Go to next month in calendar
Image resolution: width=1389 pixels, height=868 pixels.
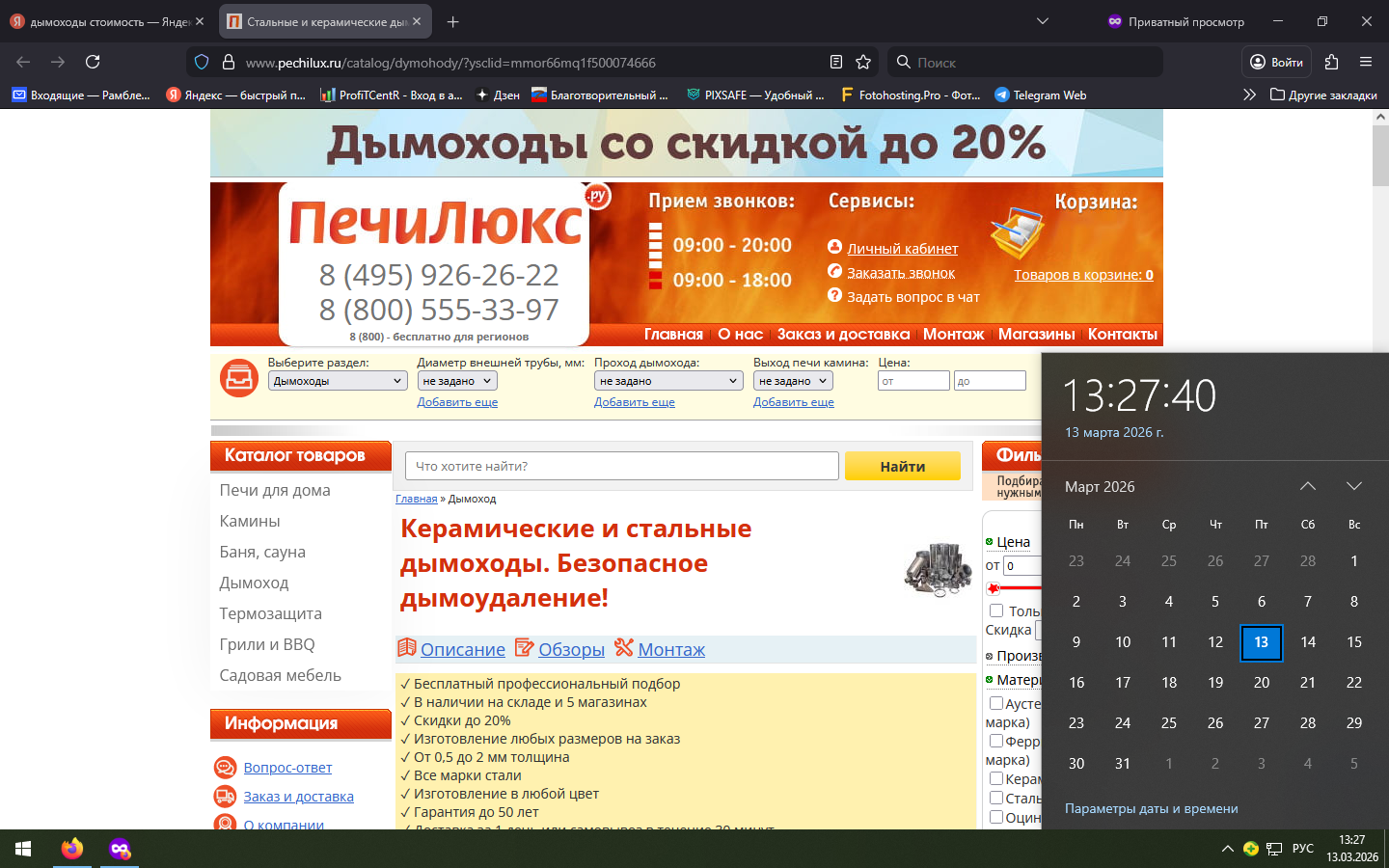click(1354, 486)
